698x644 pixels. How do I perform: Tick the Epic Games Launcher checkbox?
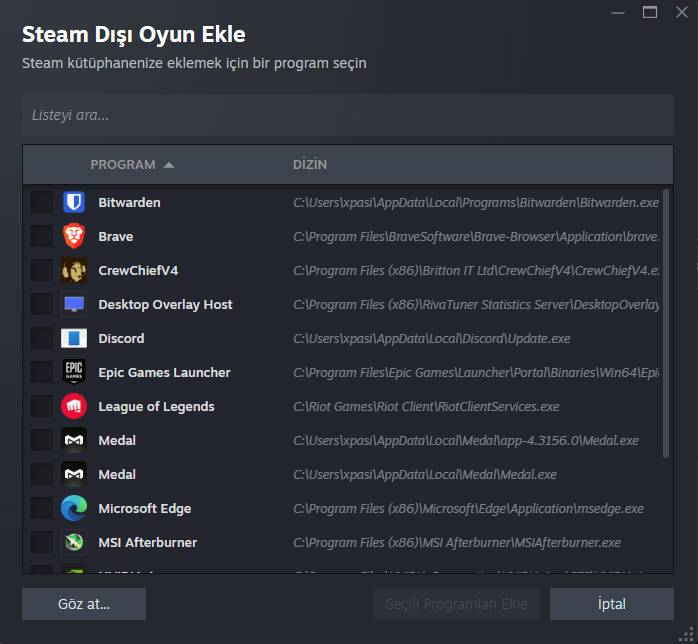(42, 372)
